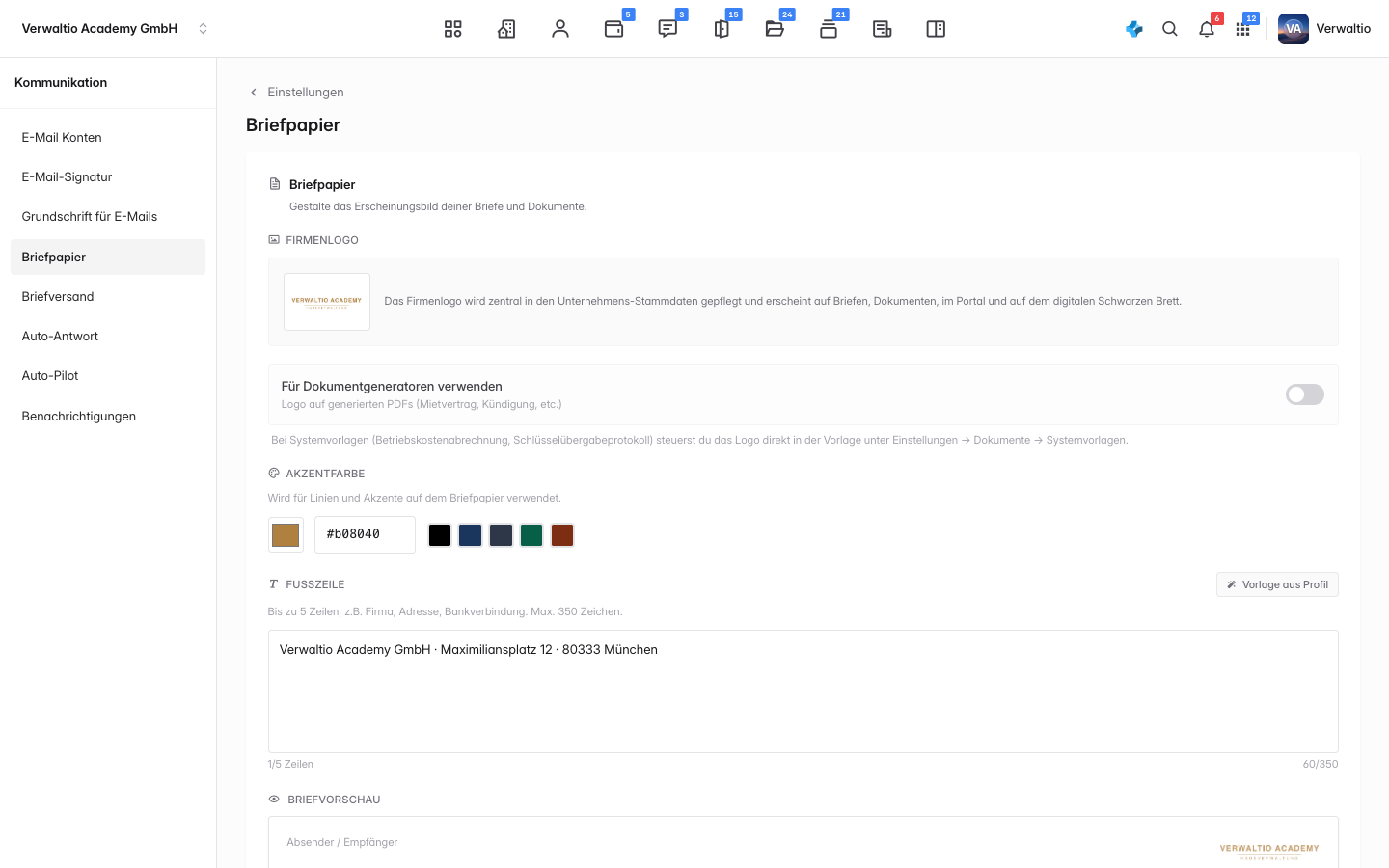Click the Kommunikation sidebar heading
This screenshot has height=868, width=1389.
pyautogui.click(x=61, y=83)
